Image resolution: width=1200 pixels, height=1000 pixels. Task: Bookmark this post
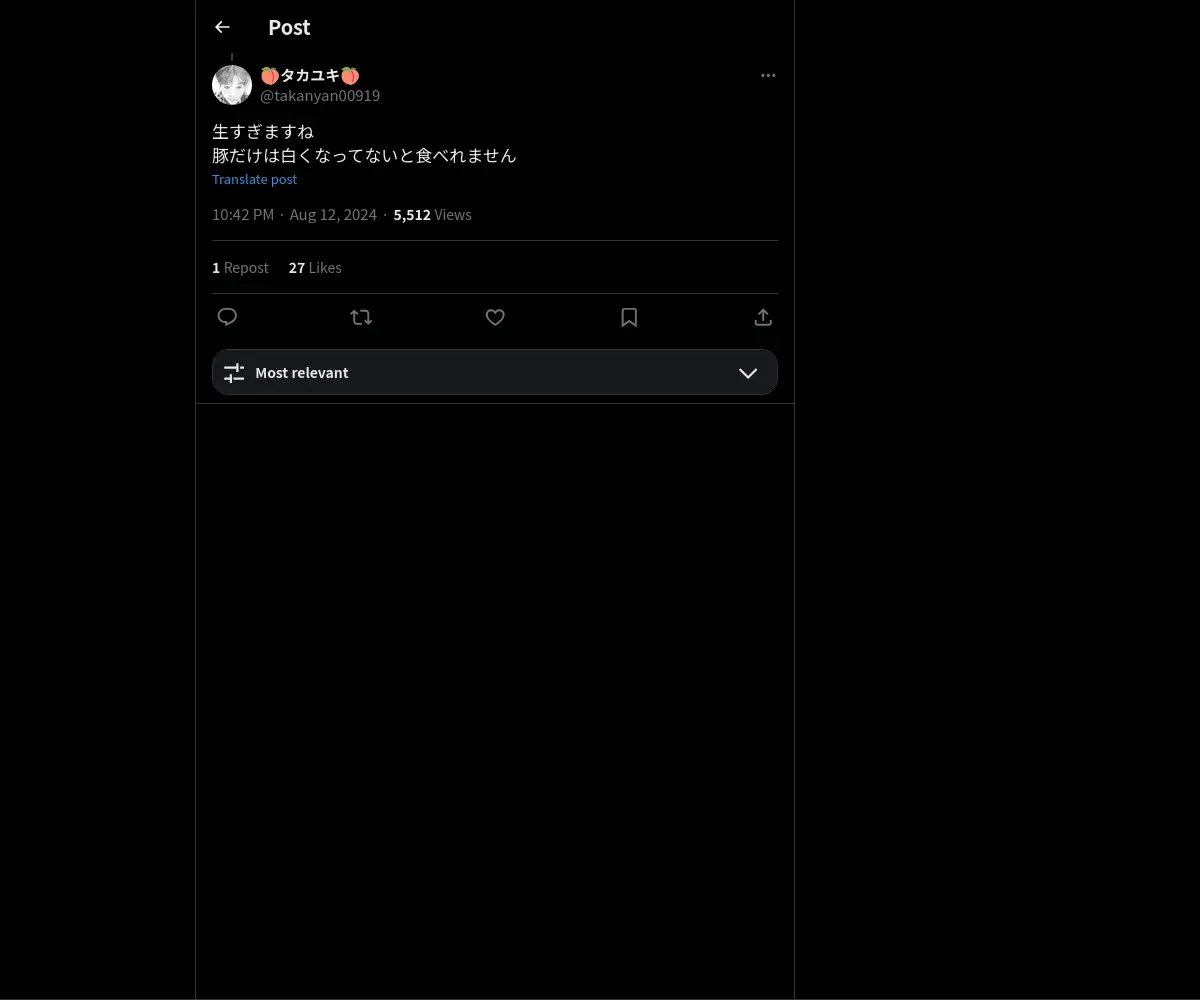point(629,317)
